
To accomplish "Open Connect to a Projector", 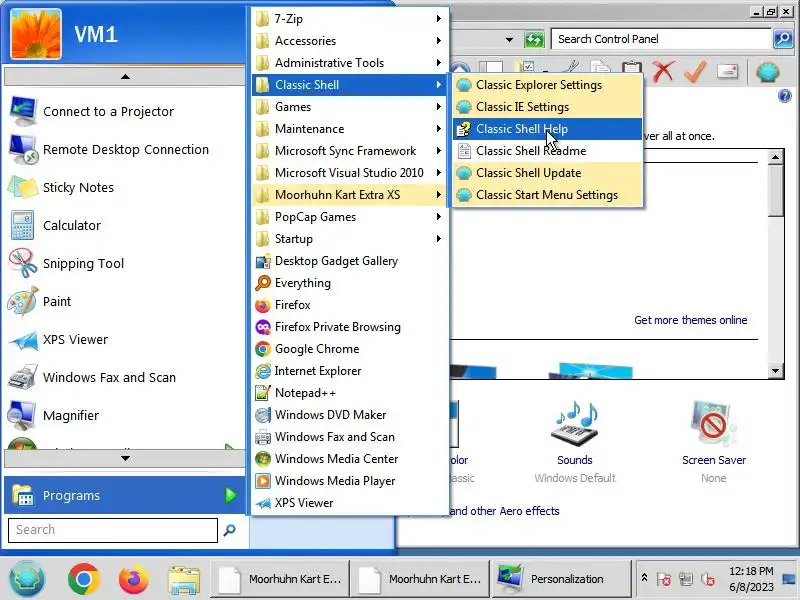I will pyautogui.click(x=124, y=111).
